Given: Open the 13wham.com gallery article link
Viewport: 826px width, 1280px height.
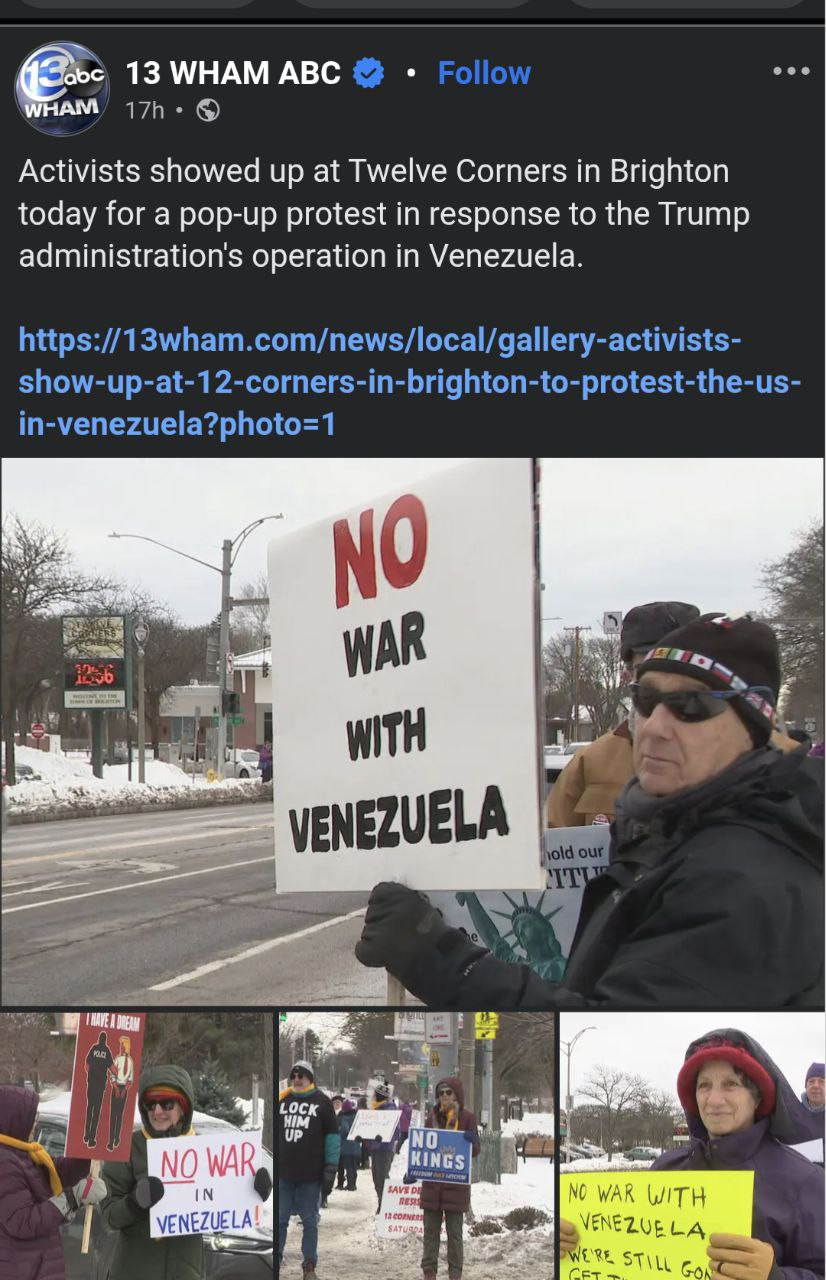Looking at the screenshot, I should pyautogui.click(x=409, y=382).
